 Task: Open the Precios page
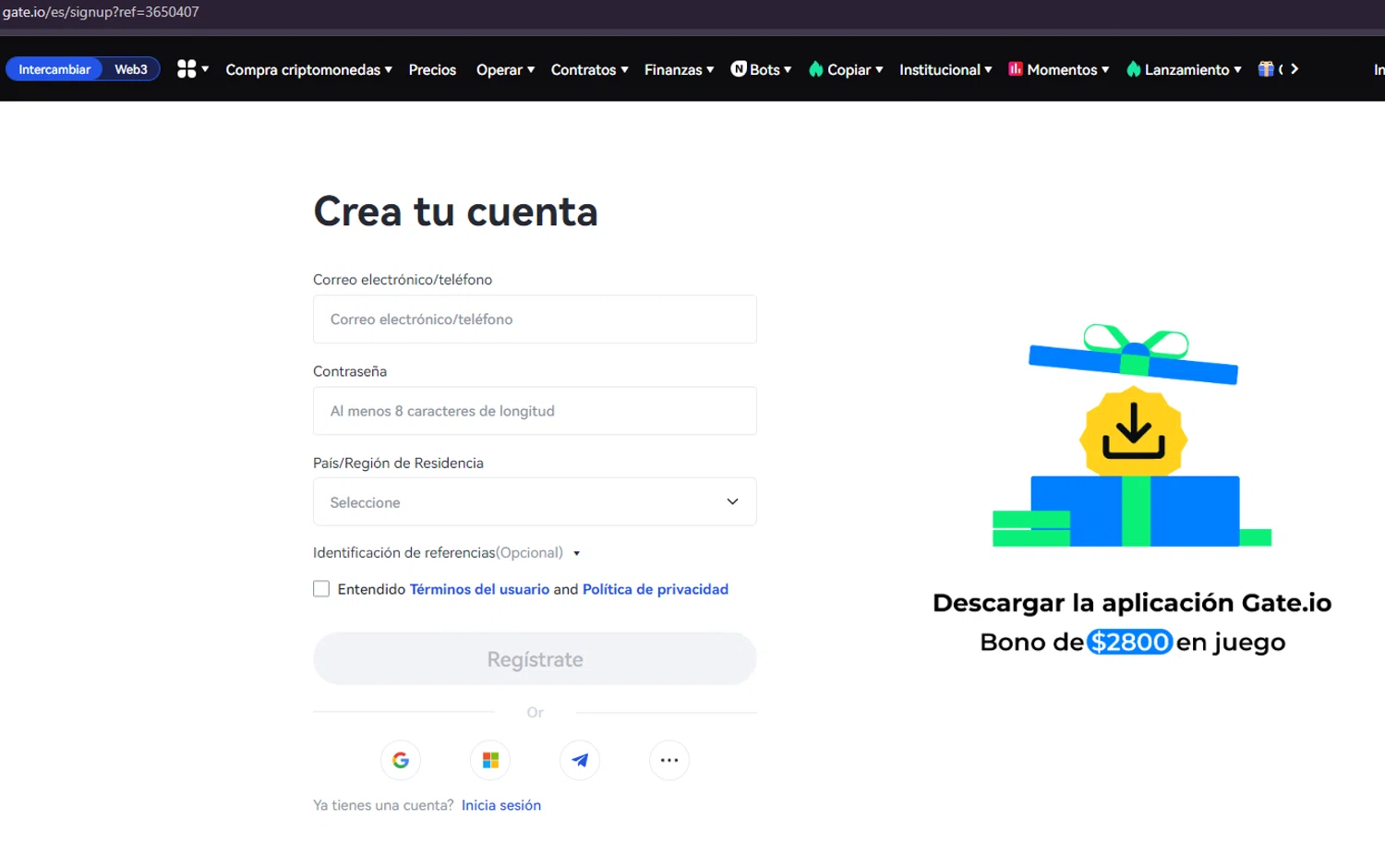(432, 69)
